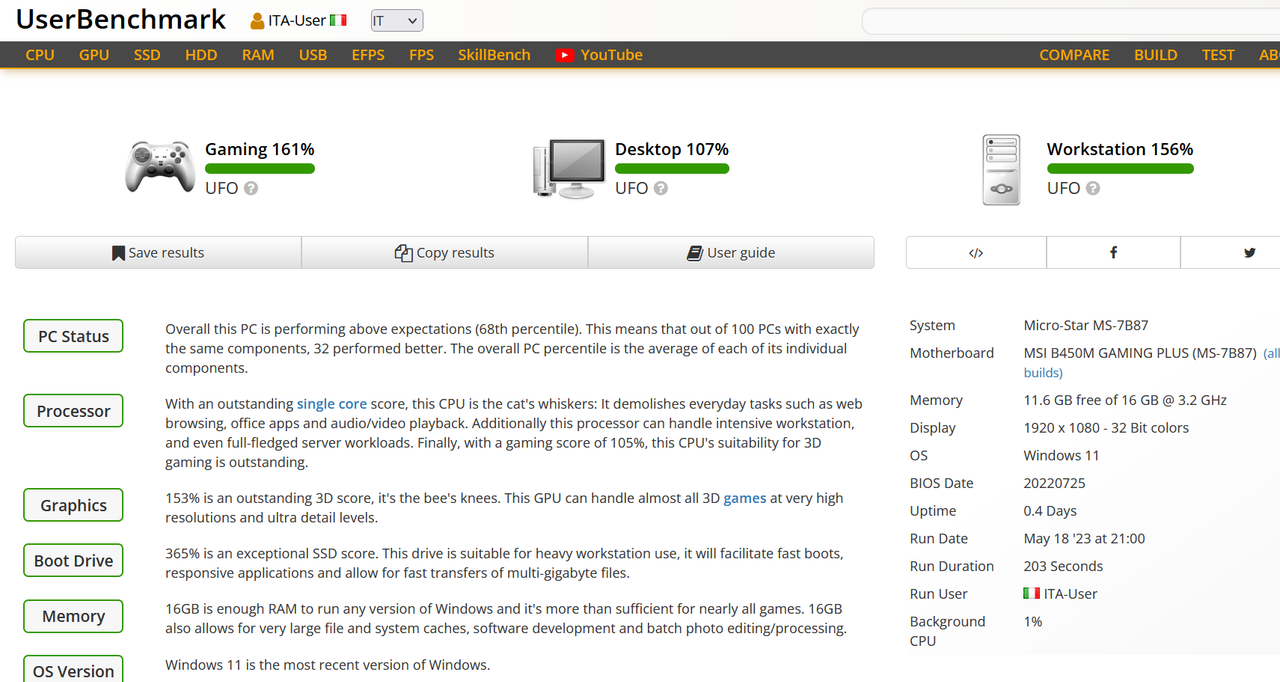Click the Memory button
The image size is (1280, 682).
tap(73, 616)
